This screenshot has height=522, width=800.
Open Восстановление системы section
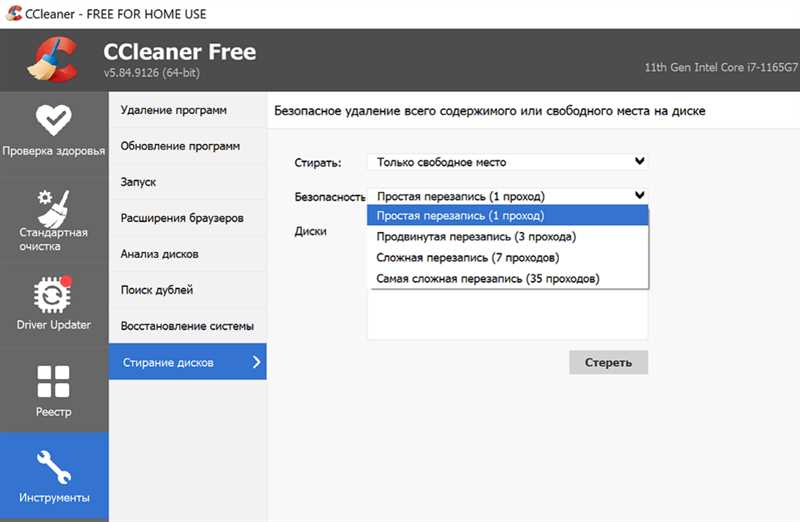(187, 326)
